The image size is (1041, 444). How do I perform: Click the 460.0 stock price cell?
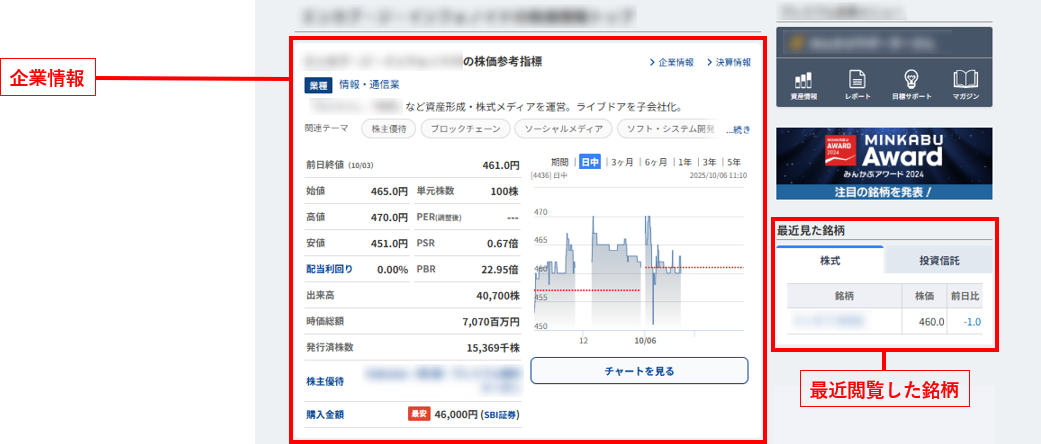927,322
